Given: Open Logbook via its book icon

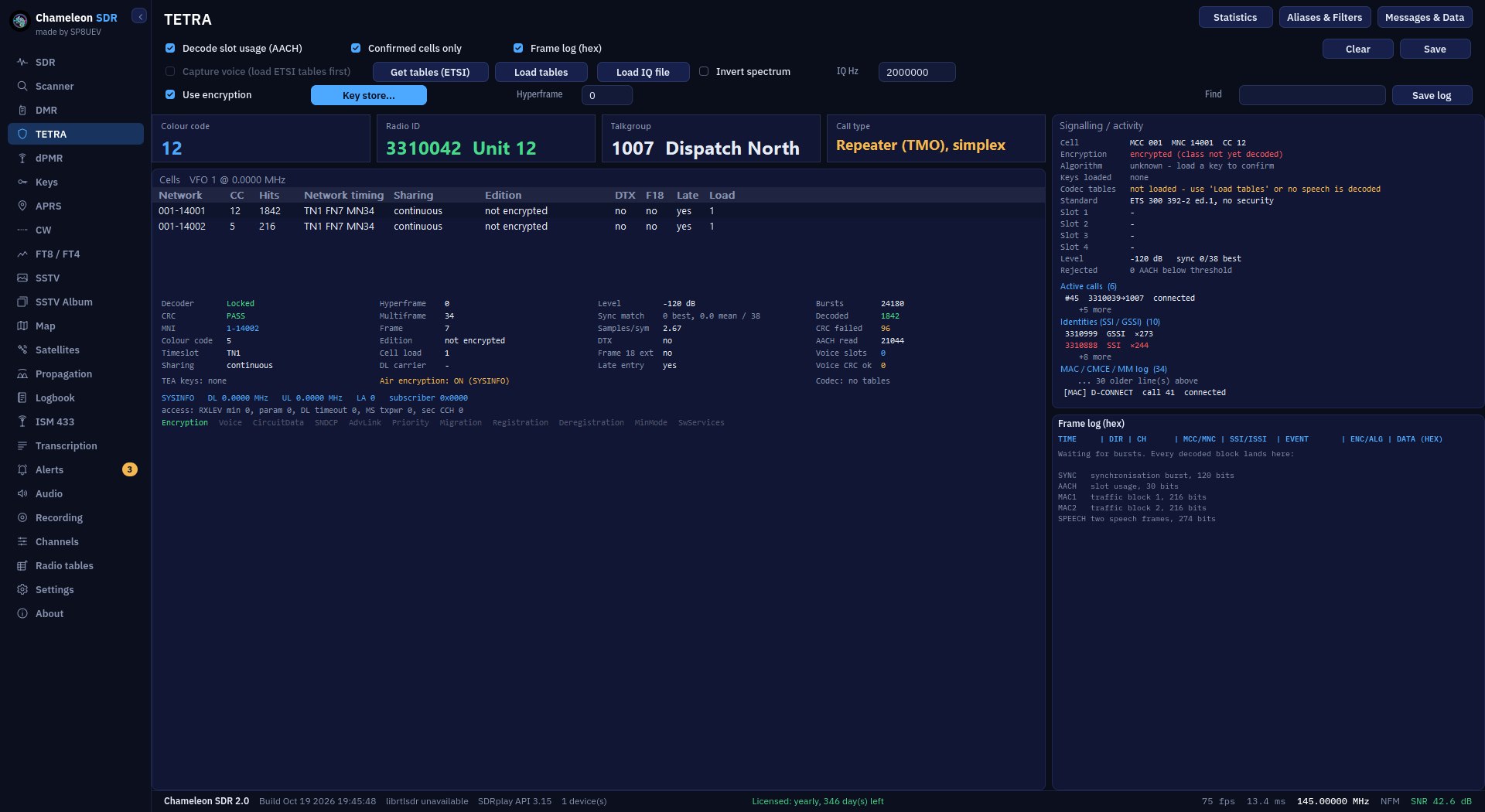Looking at the screenshot, I should coord(22,397).
